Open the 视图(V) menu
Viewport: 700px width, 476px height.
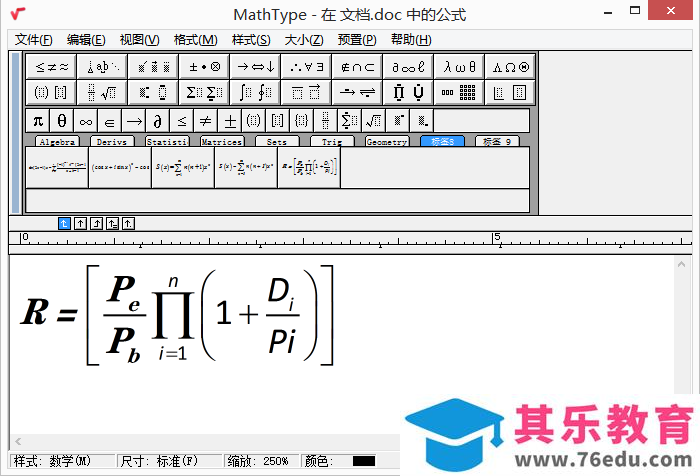[x=140, y=40]
